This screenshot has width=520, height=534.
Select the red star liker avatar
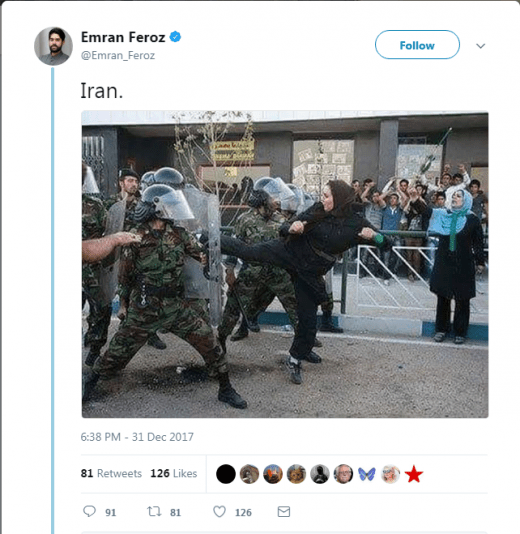[x=414, y=474]
